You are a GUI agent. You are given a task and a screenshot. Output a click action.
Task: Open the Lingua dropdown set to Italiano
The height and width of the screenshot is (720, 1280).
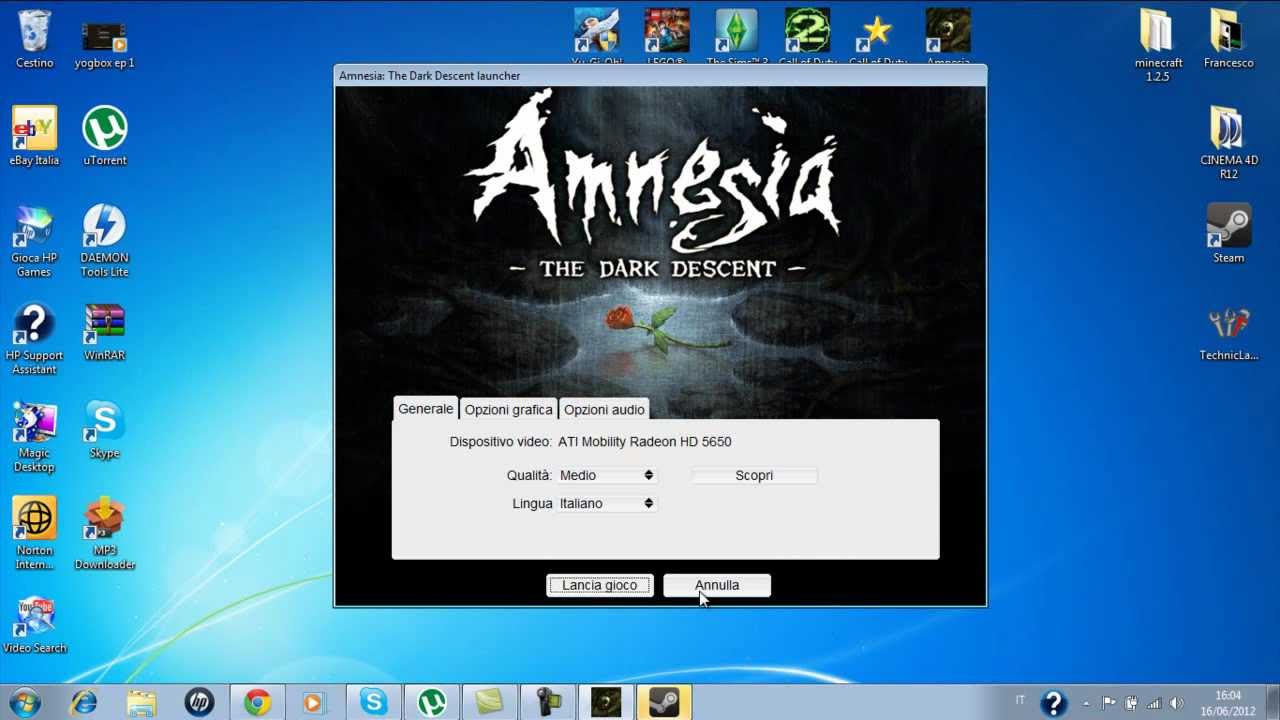point(607,503)
